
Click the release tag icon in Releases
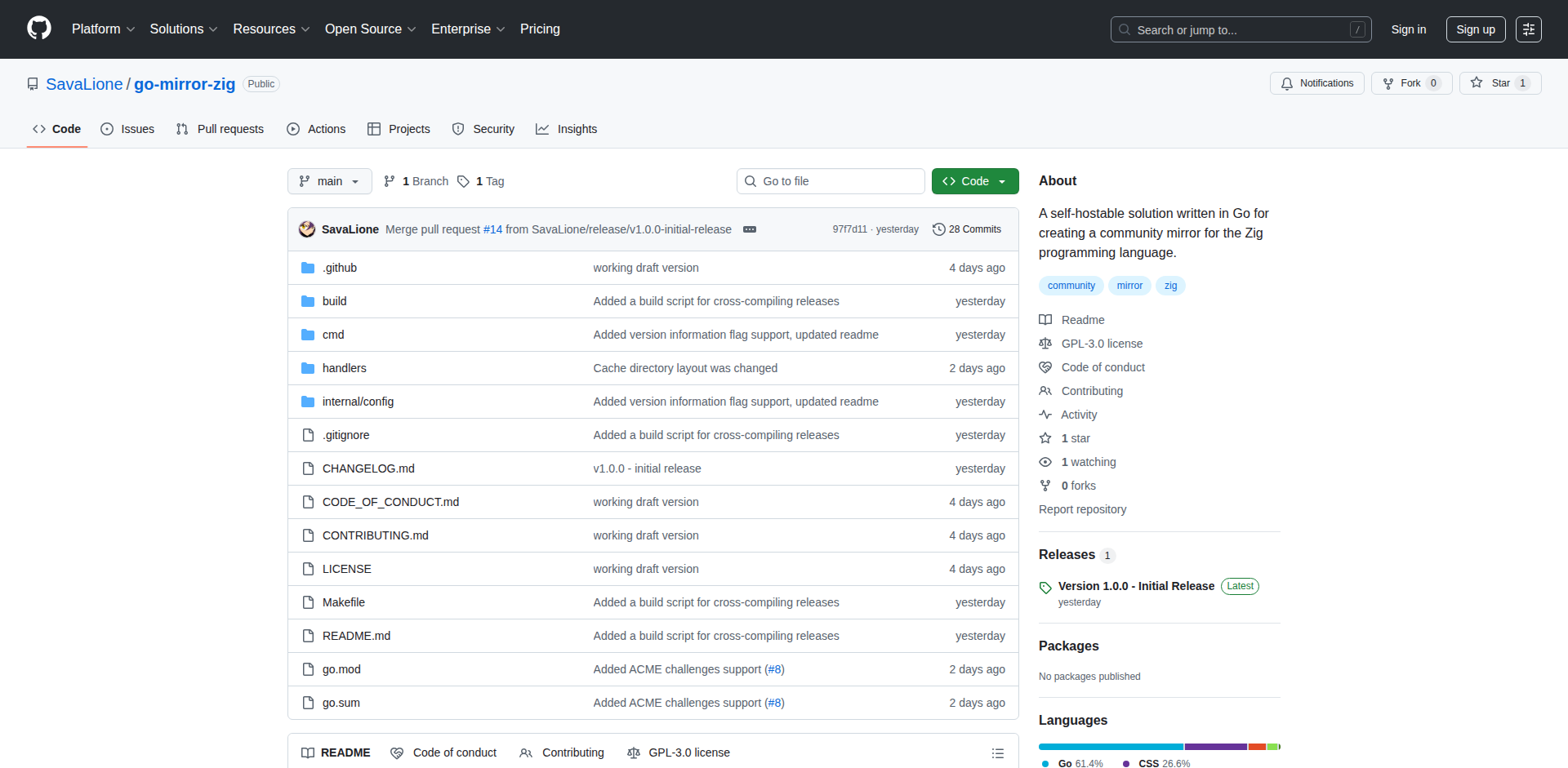point(1045,588)
